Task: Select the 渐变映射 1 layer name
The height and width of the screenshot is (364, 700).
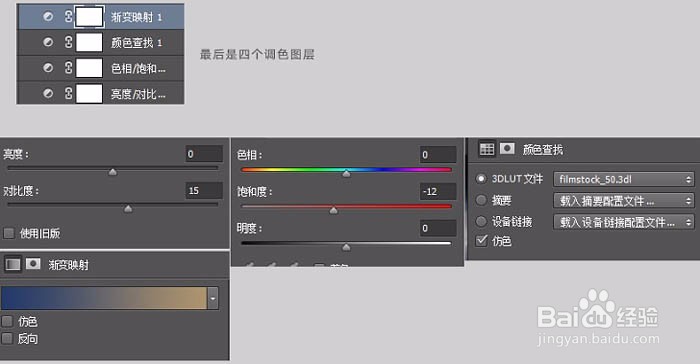Action: pos(136,17)
